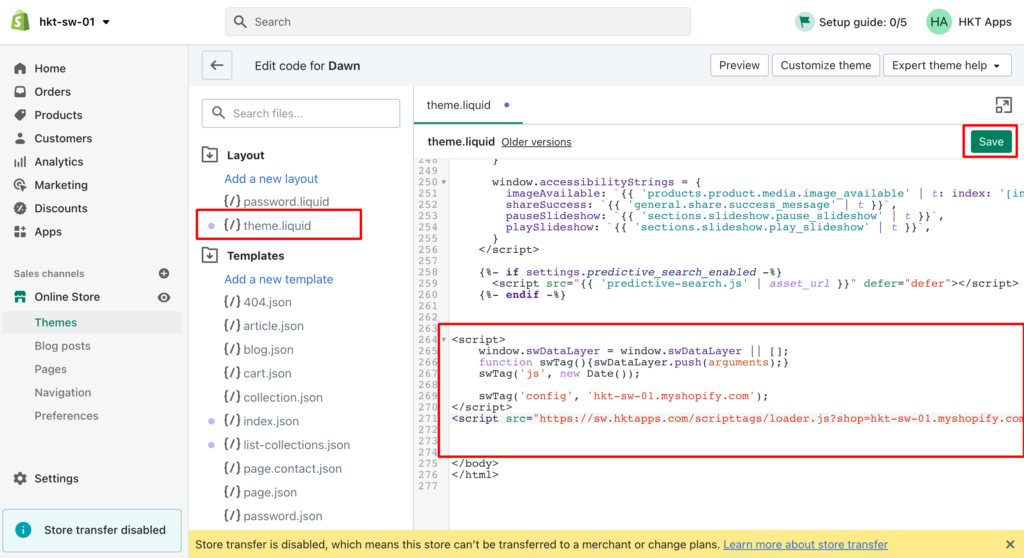Open Preferences under Online Store
The height and width of the screenshot is (558, 1024).
click(x=66, y=416)
